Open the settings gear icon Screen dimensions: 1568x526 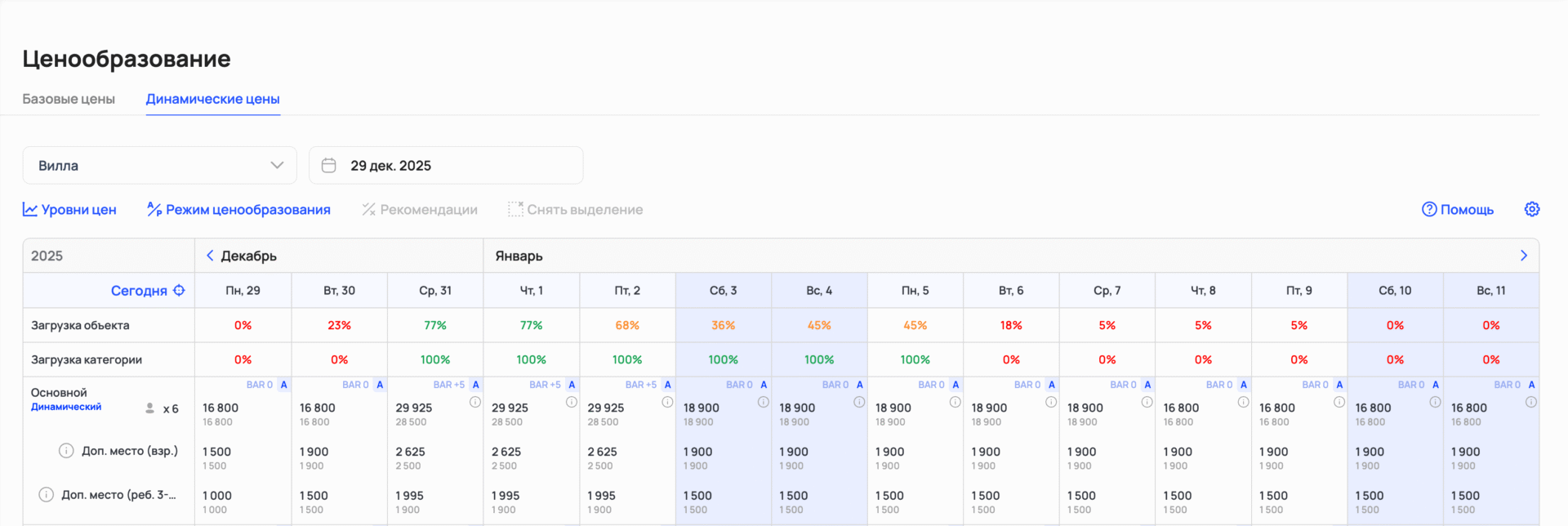[x=1531, y=209]
